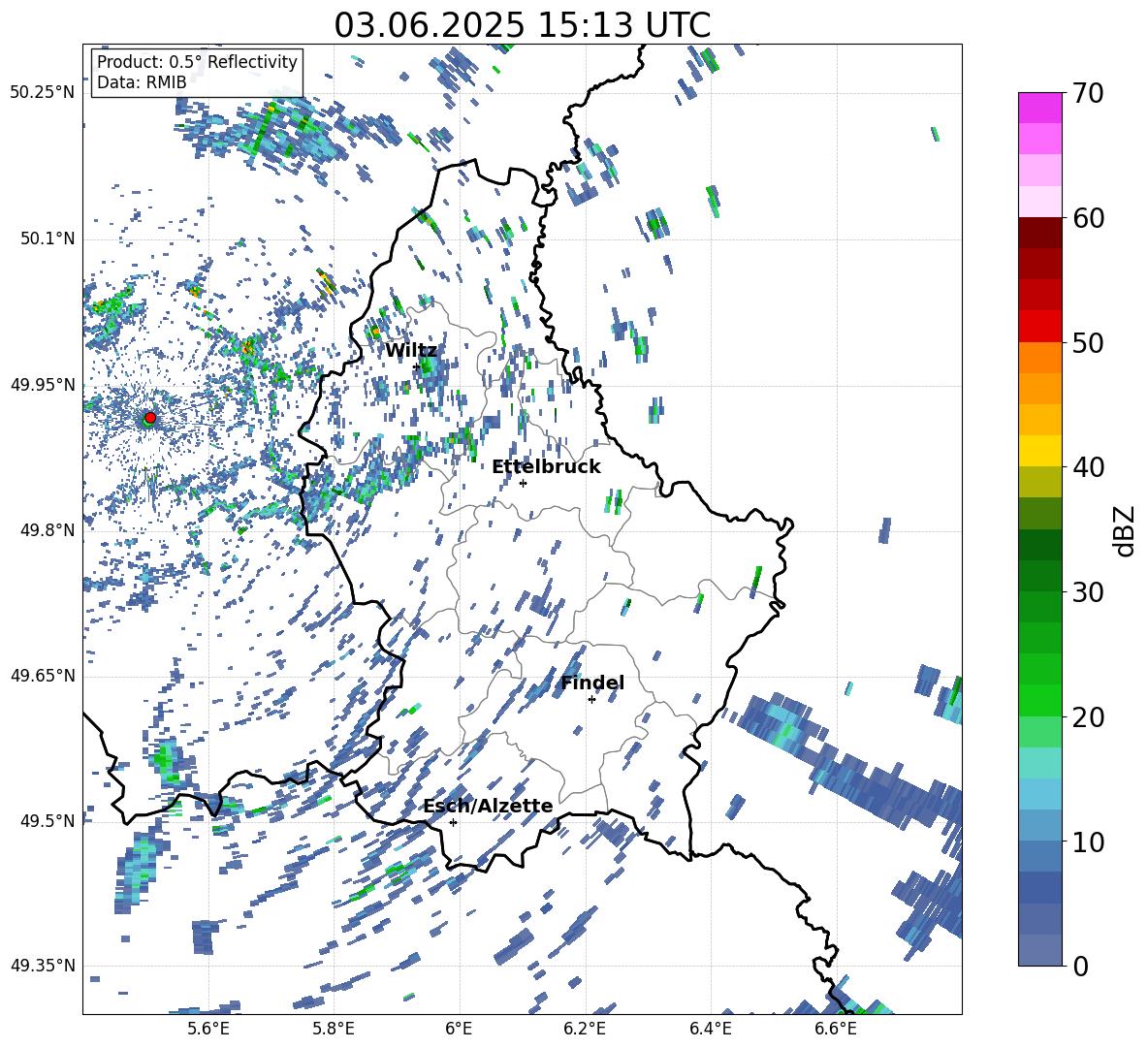
Task: Click the 5.6°E longitude label
Action: point(207,1029)
